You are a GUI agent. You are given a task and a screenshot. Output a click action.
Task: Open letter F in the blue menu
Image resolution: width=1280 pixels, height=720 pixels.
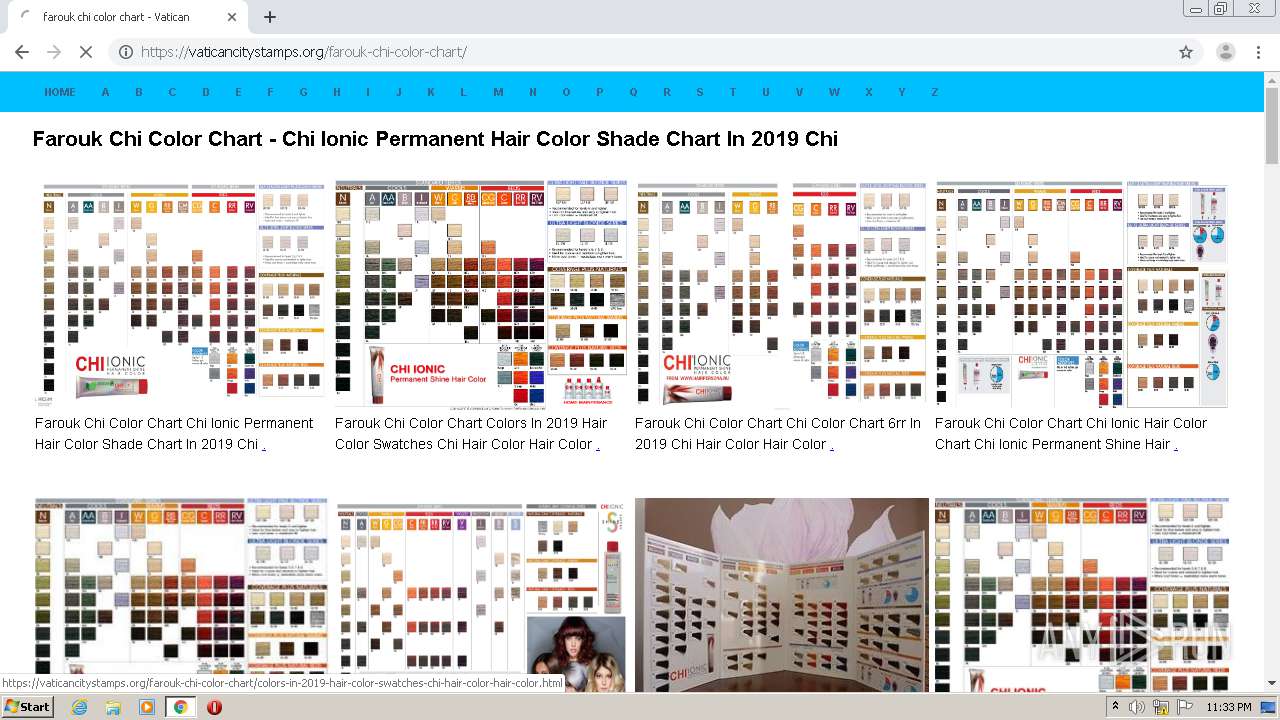(270, 92)
